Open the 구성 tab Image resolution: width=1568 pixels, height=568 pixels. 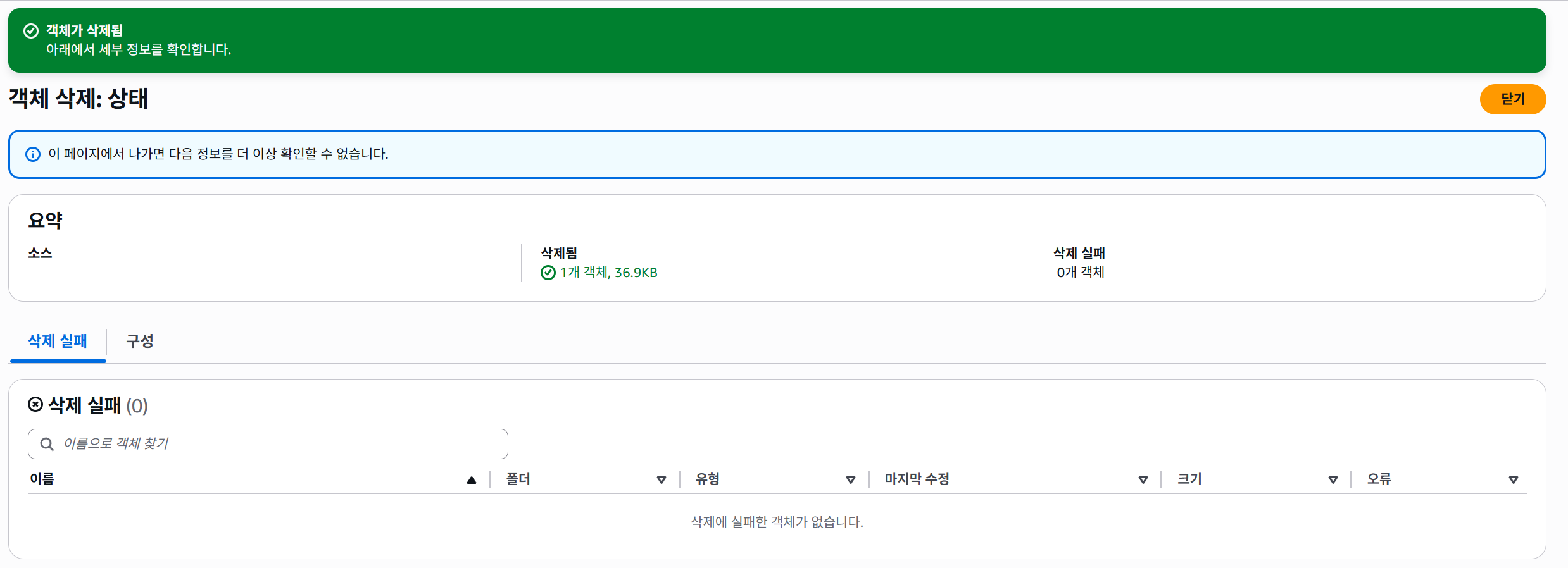tap(139, 342)
